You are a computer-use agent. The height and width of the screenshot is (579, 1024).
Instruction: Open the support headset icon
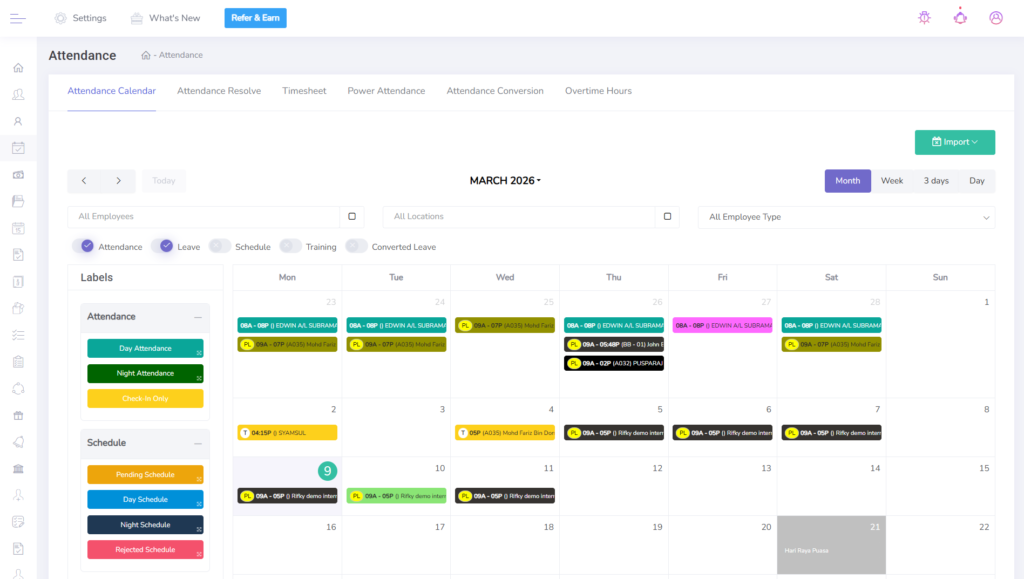[960, 18]
